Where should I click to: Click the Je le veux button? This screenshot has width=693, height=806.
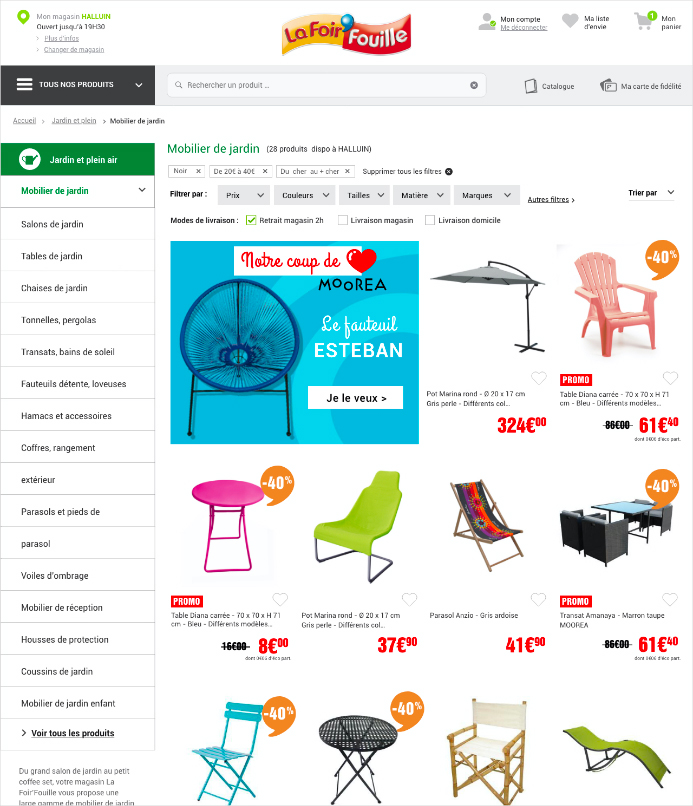355,398
